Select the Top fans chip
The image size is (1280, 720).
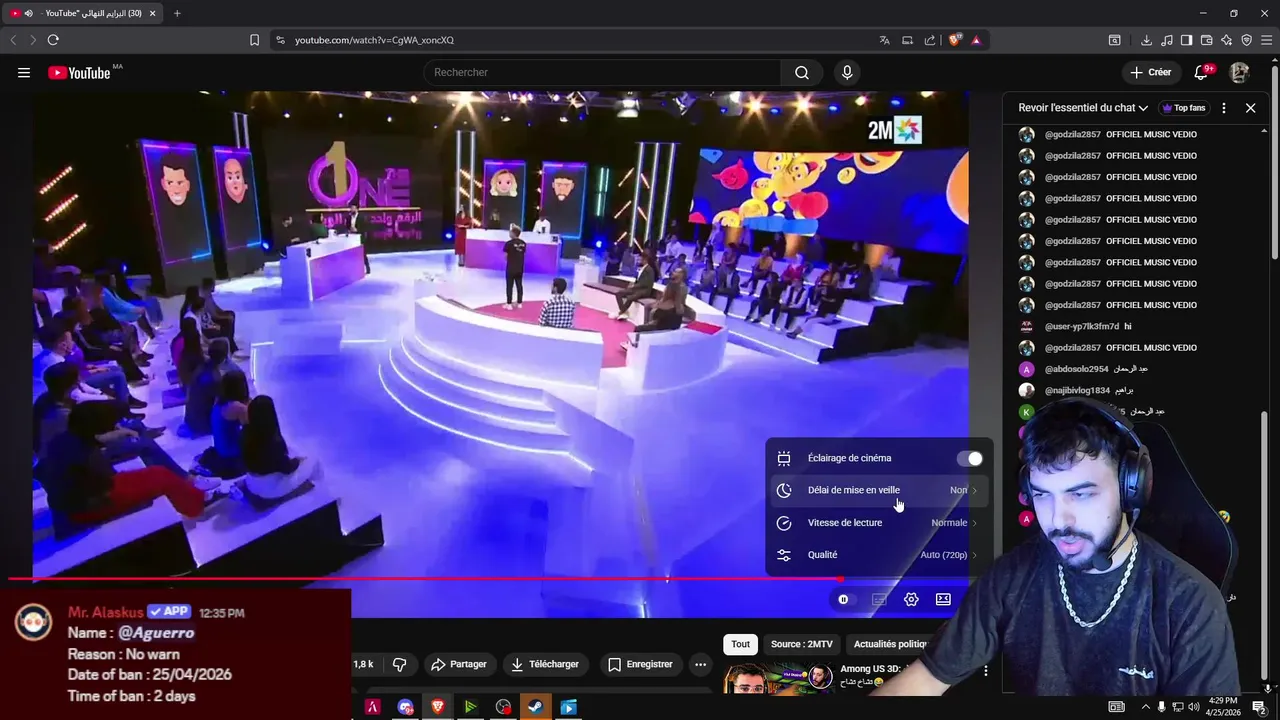1184,108
